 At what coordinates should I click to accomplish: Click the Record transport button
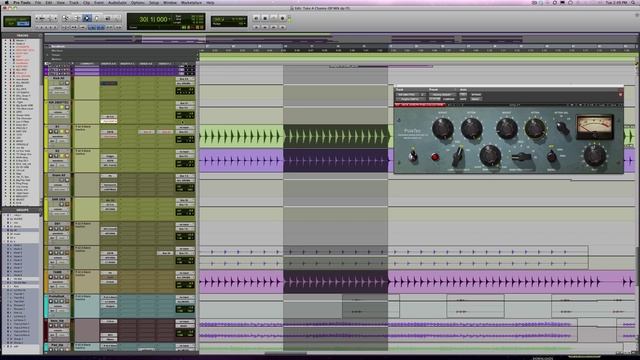(x=282, y=18)
